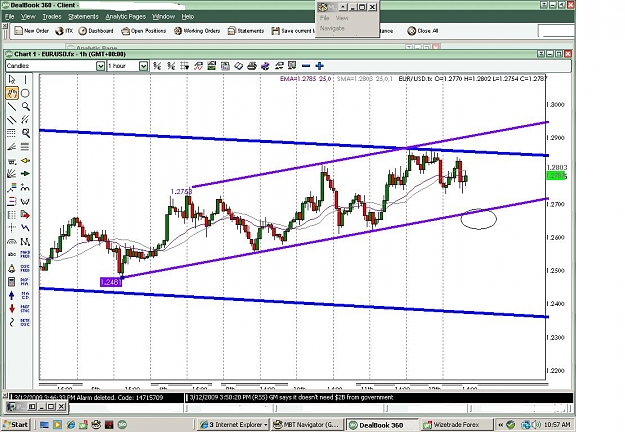625x432 pixels.
Task: Click the 1.2481 price label
Action: [111, 282]
